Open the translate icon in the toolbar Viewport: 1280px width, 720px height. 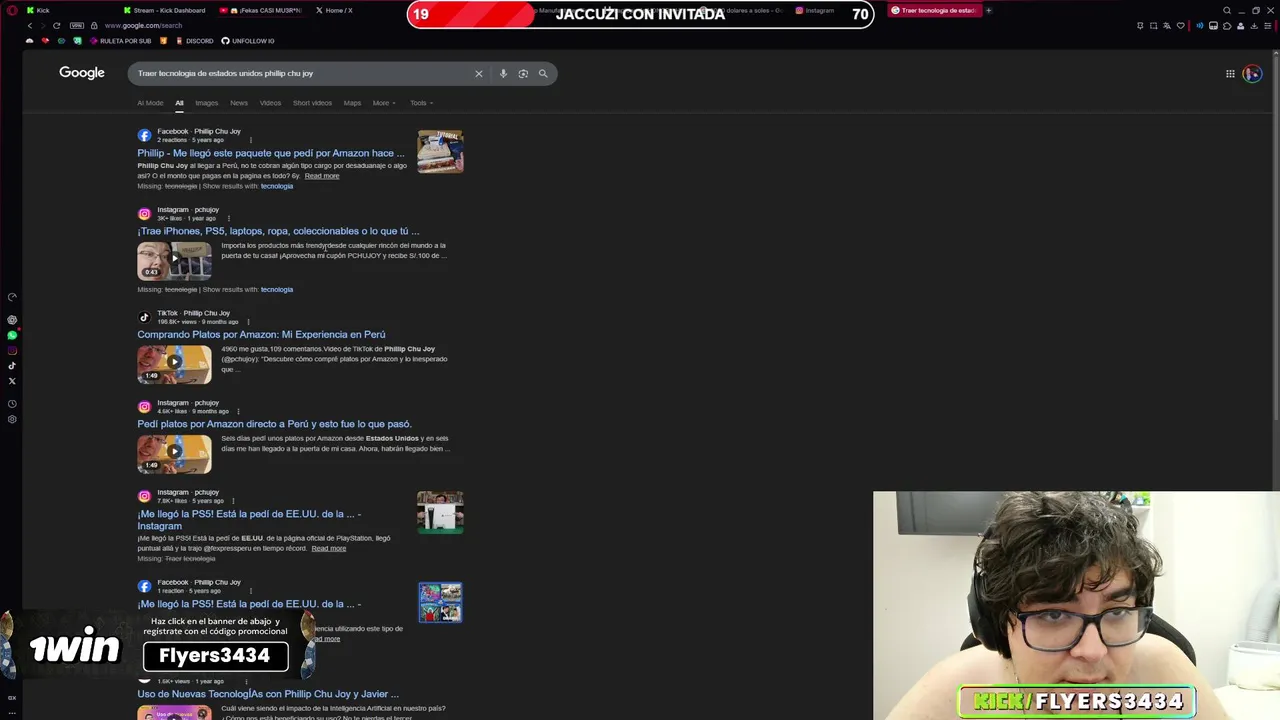pyautogui.click(x=1167, y=25)
